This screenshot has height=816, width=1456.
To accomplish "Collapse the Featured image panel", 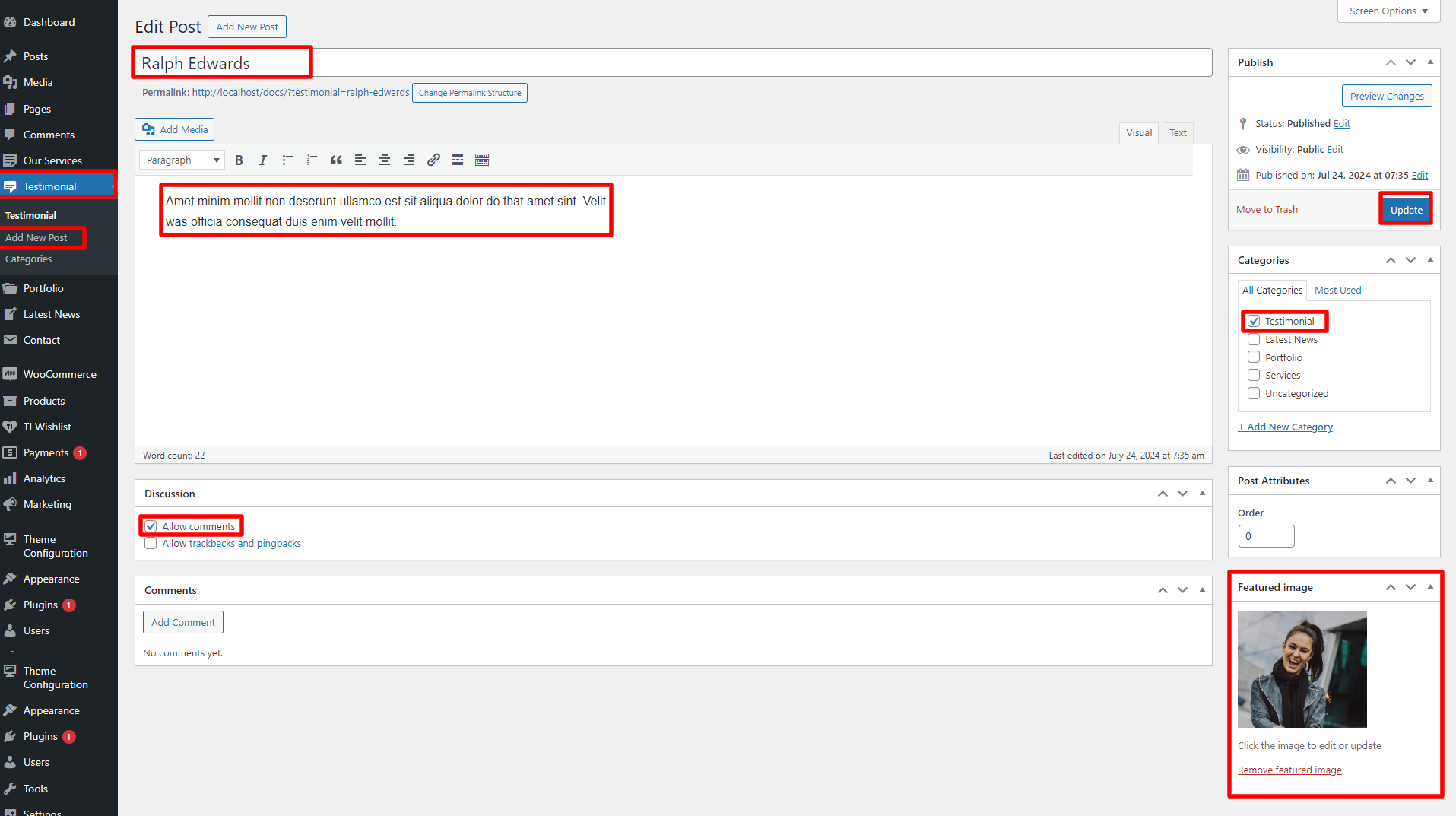I will coord(1430,587).
